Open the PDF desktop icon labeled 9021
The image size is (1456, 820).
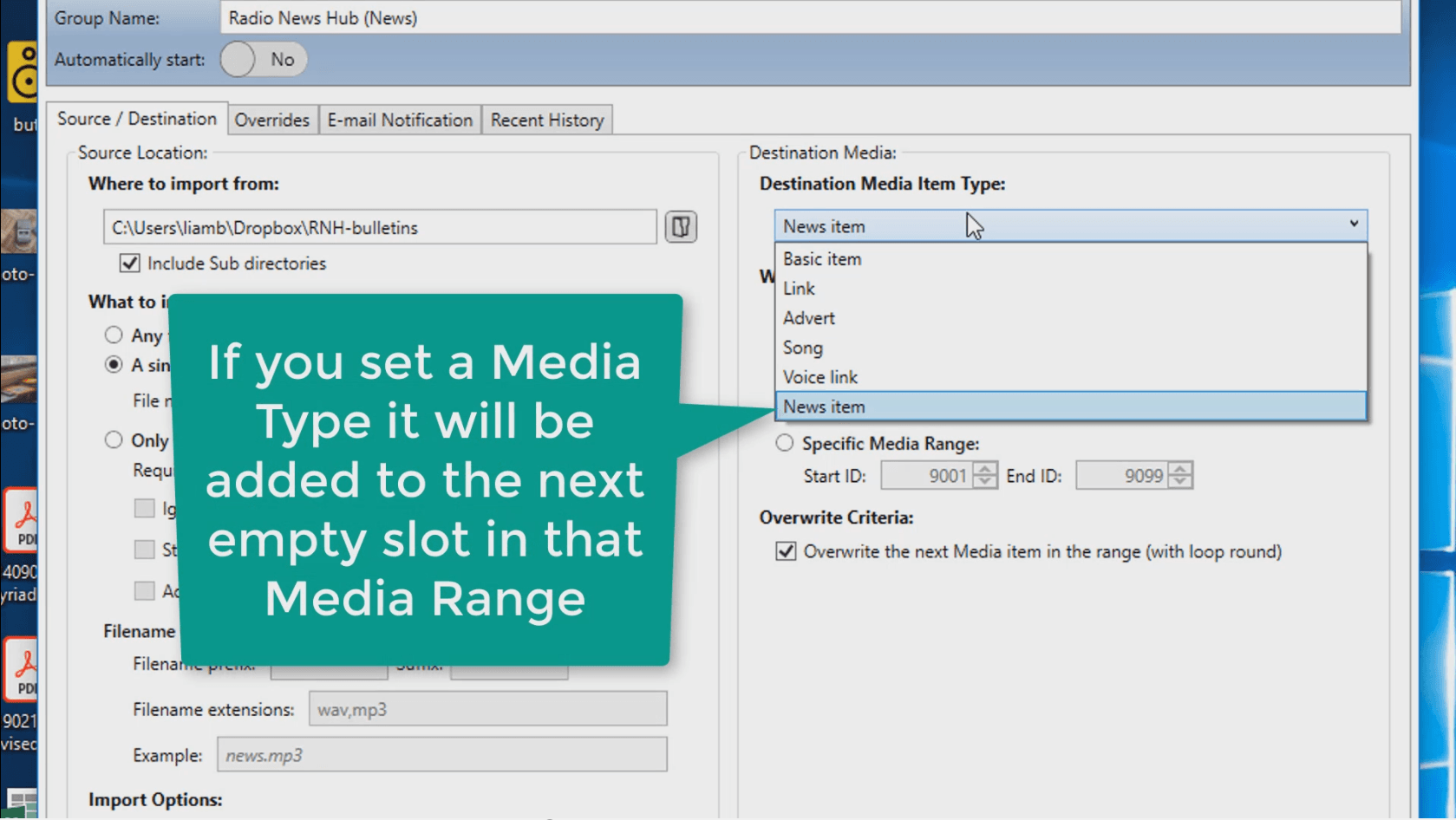tap(20, 670)
